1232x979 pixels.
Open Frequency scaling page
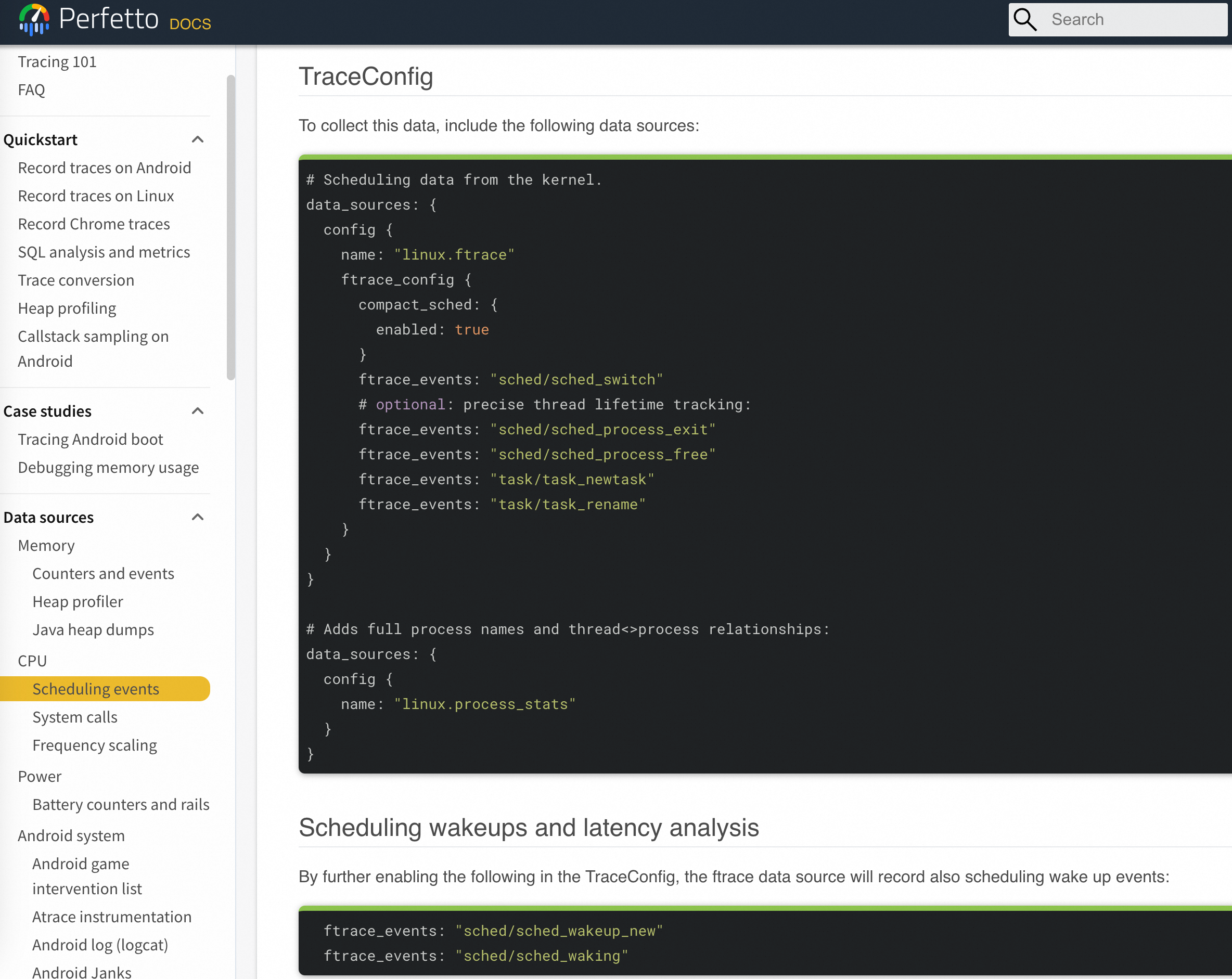94,745
